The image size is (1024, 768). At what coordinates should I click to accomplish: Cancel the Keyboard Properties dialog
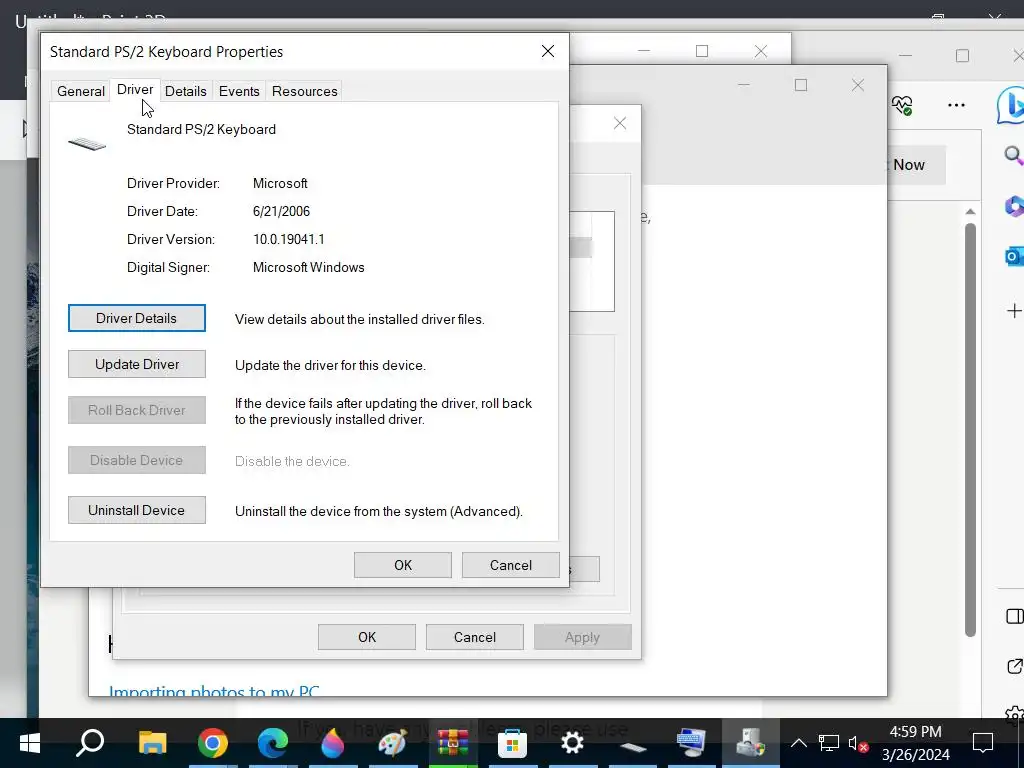click(x=511, y=565)
